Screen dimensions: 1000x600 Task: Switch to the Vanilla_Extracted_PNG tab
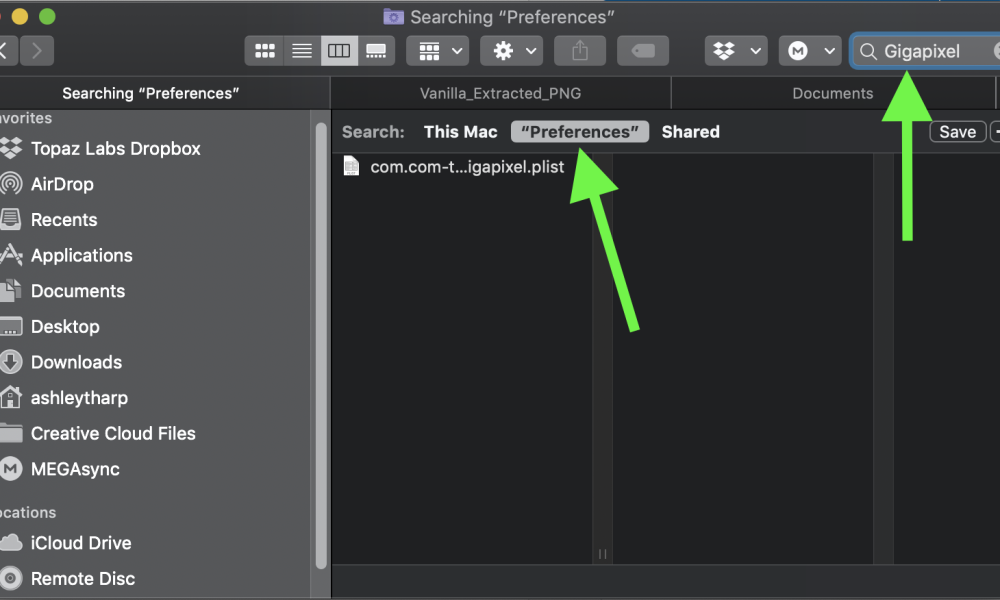tap(501, 93)
